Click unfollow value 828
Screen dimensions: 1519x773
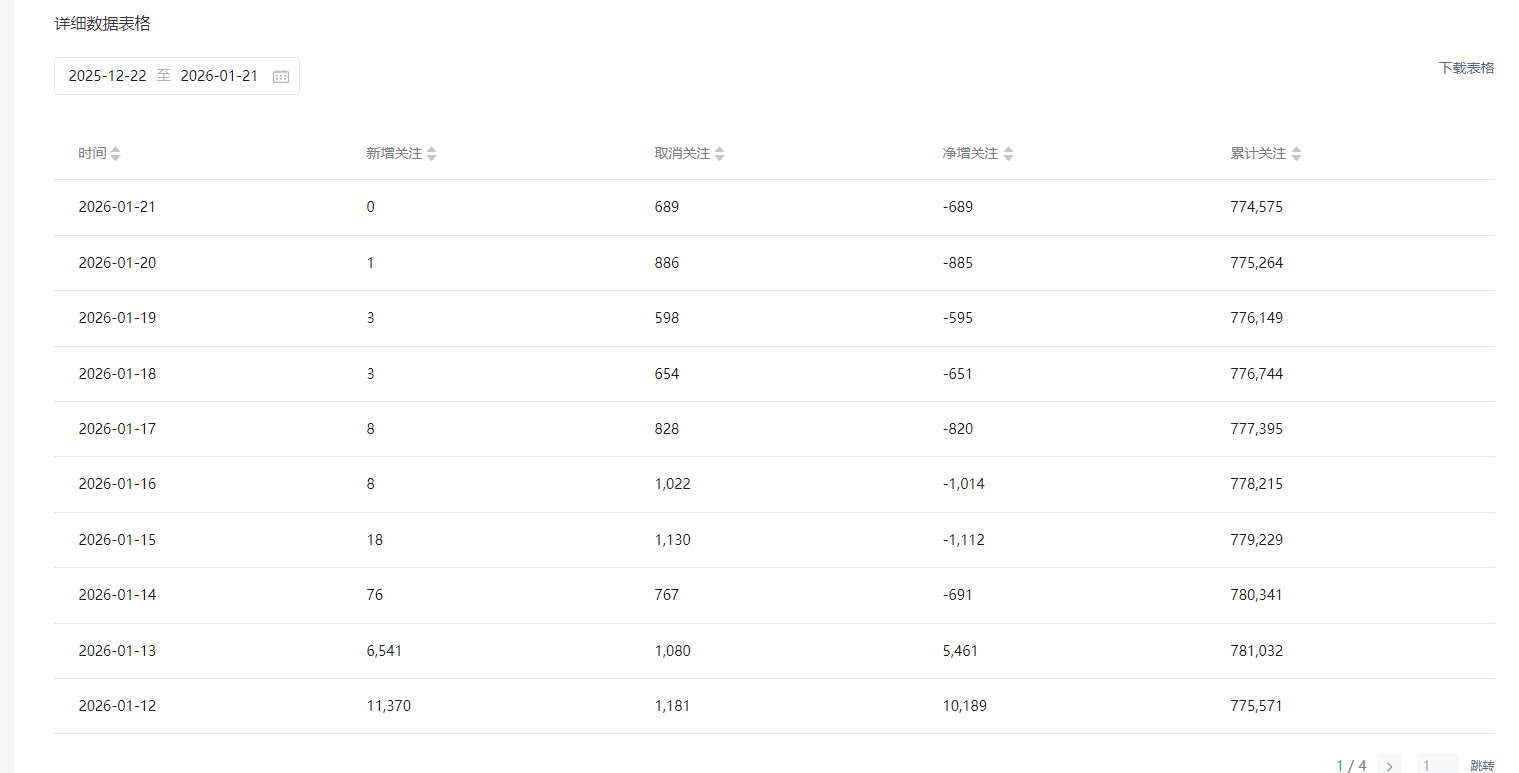coord(667,429)
